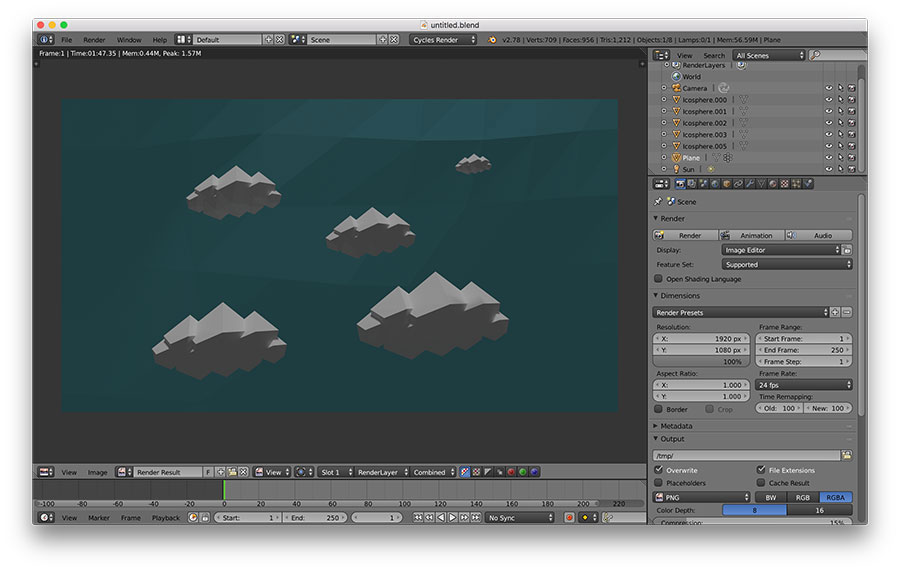900x571 pixels.
Task: Open the Render Presets dropdown
Action: click(x=741, y=312)
